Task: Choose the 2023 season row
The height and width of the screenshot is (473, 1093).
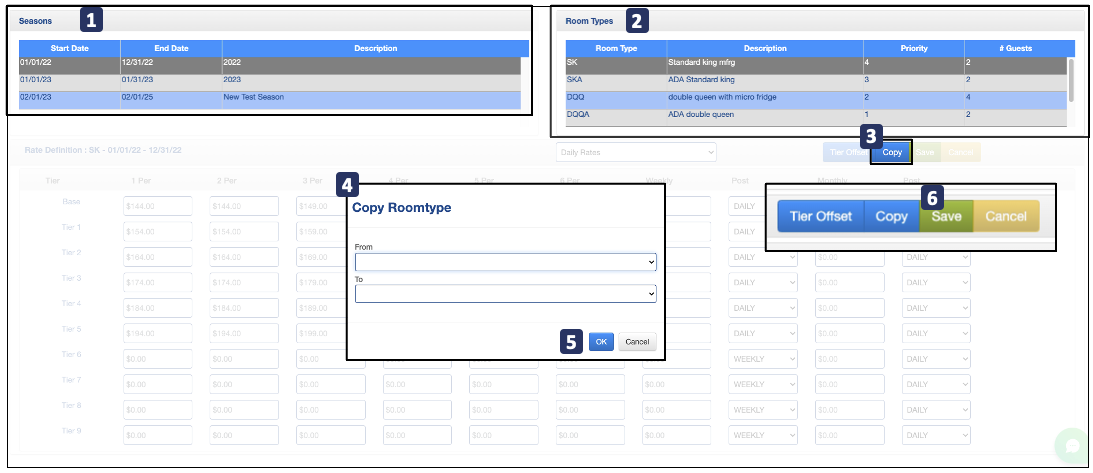Action: coord(269,81)
